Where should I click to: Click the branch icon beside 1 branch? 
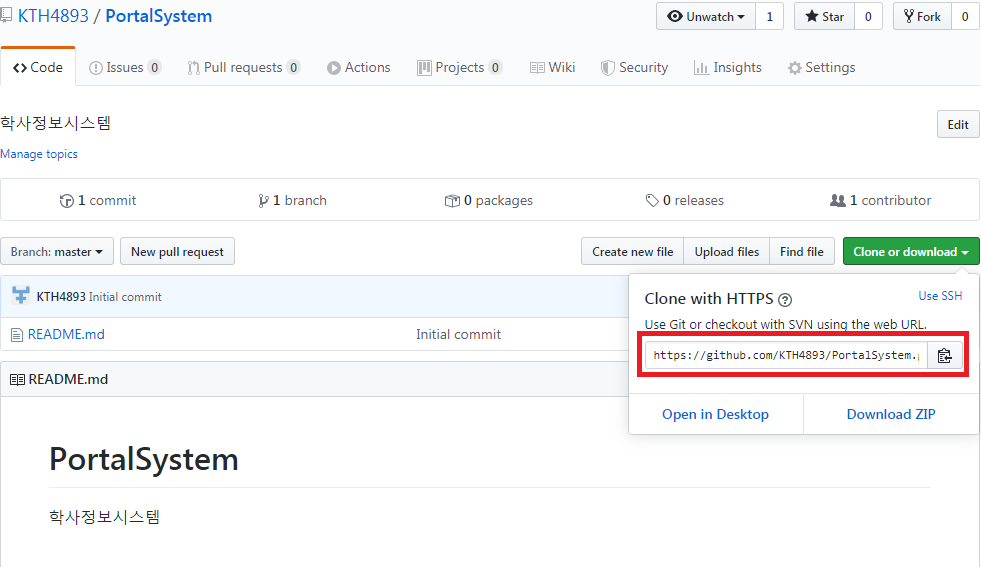(263, 201)
